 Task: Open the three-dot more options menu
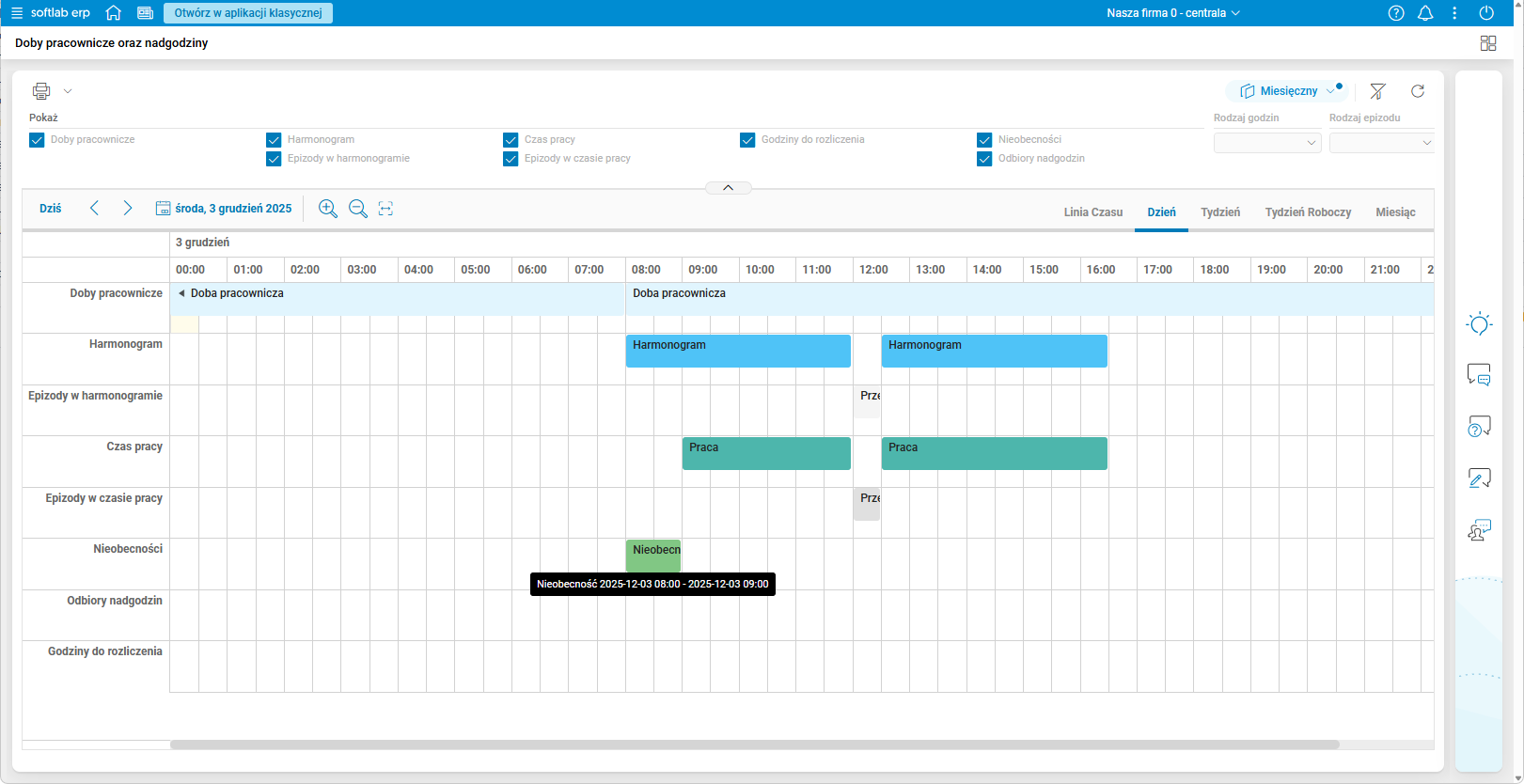pyautogui.click(x=1454, y=13)
